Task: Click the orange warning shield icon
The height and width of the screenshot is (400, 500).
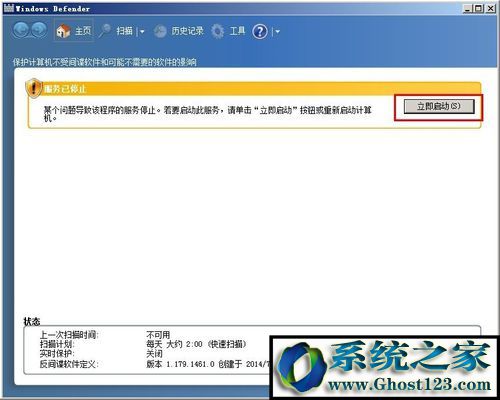Action: pos(34,88)
